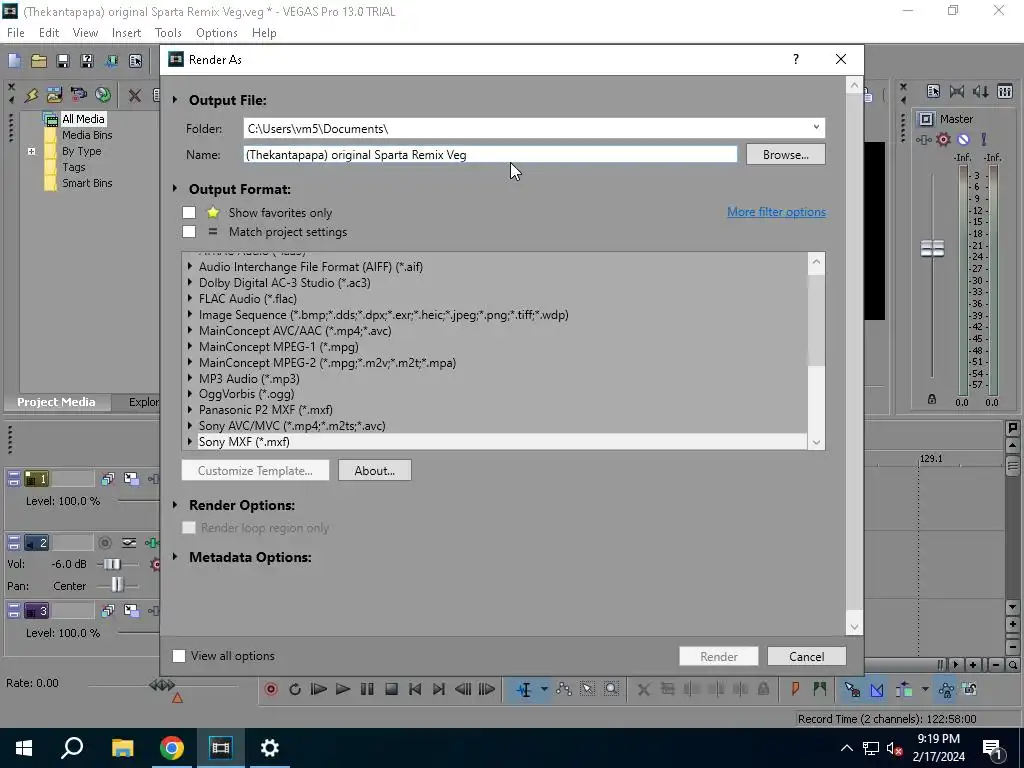Click the X remove icon in Project Media toolbar
The image size is (1024, 768).
(135, 95)
